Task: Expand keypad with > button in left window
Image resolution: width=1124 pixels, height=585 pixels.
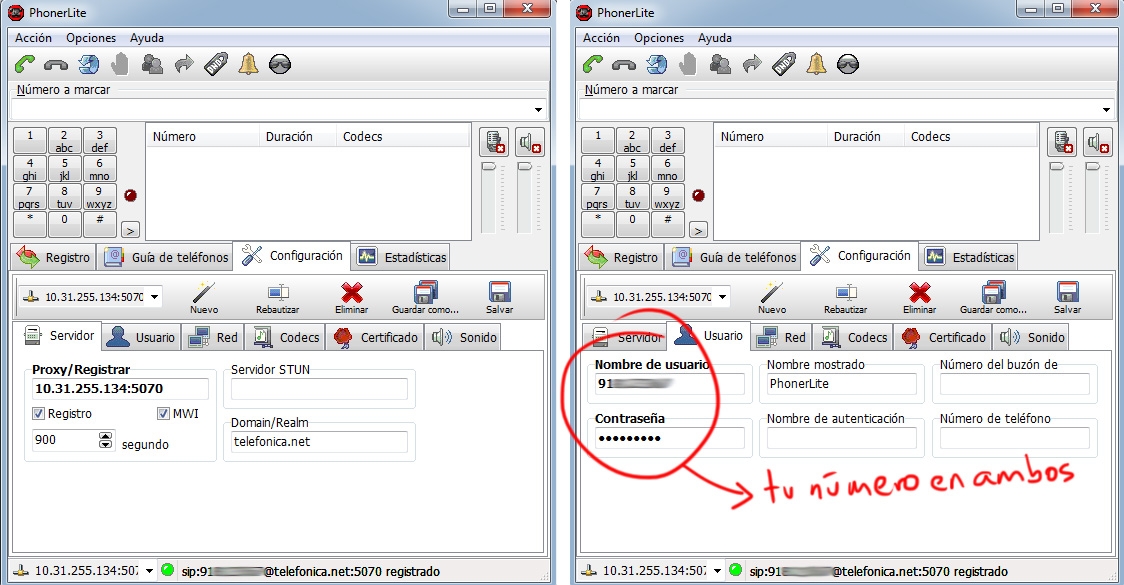Action: (x=130, y=230)
